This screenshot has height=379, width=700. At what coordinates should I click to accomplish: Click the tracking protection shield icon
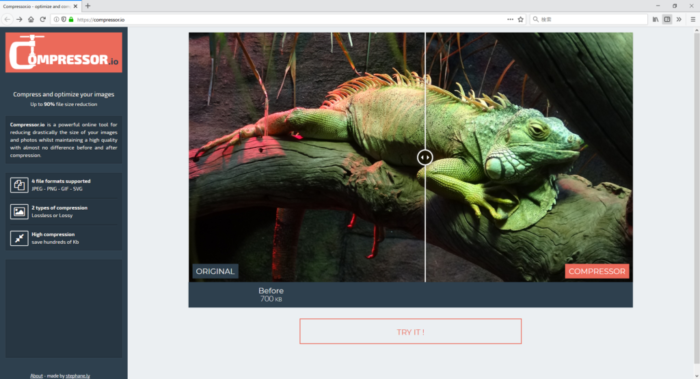coord(63,19)
